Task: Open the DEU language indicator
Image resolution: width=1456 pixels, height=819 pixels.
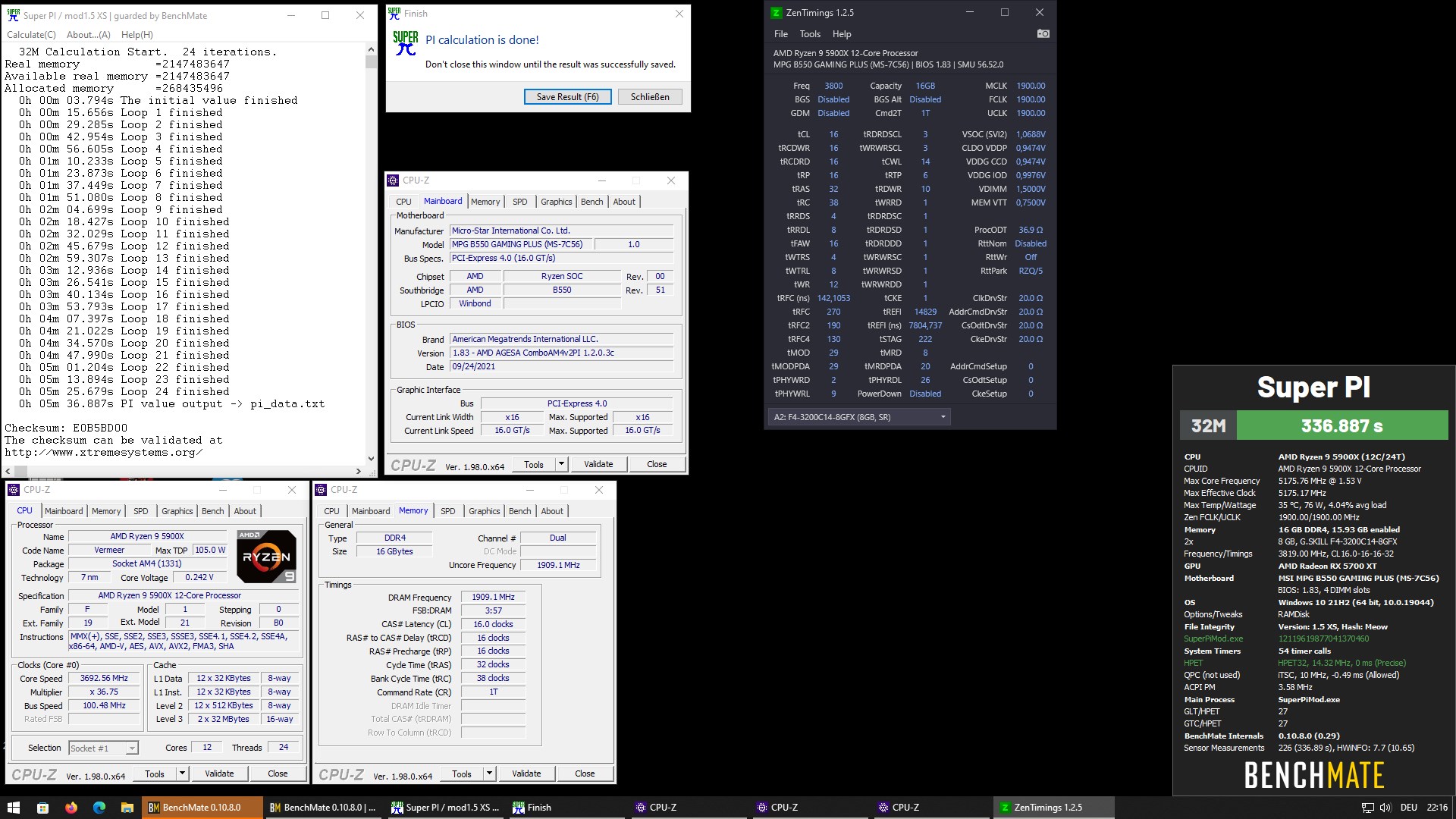Action: 1409,808
